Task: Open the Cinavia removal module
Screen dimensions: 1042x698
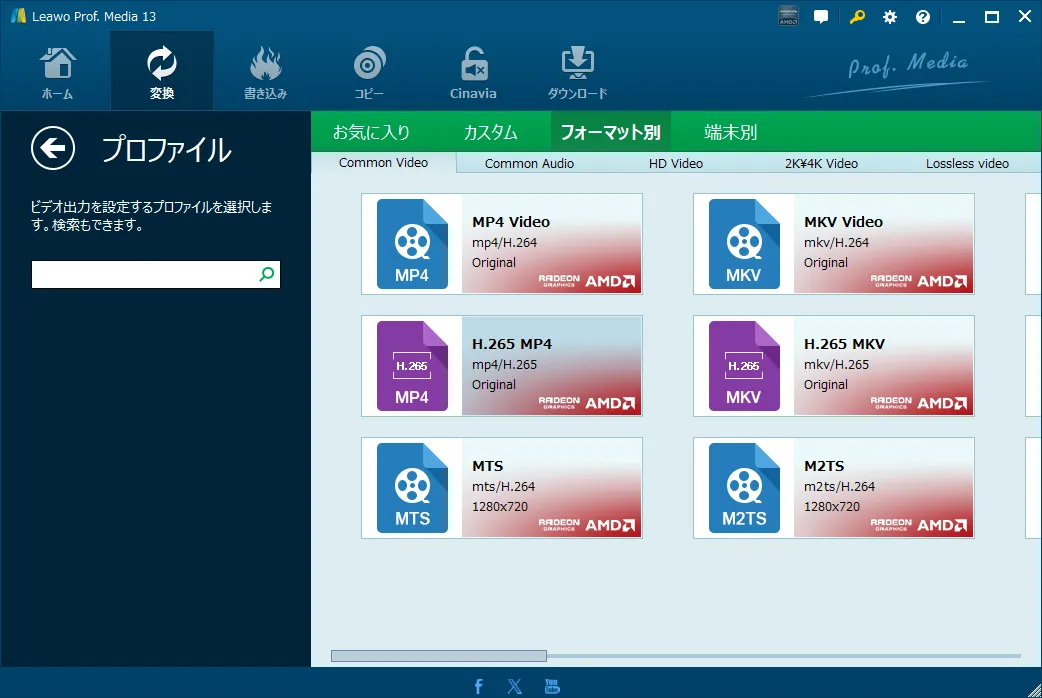Action: click(473, 72)
